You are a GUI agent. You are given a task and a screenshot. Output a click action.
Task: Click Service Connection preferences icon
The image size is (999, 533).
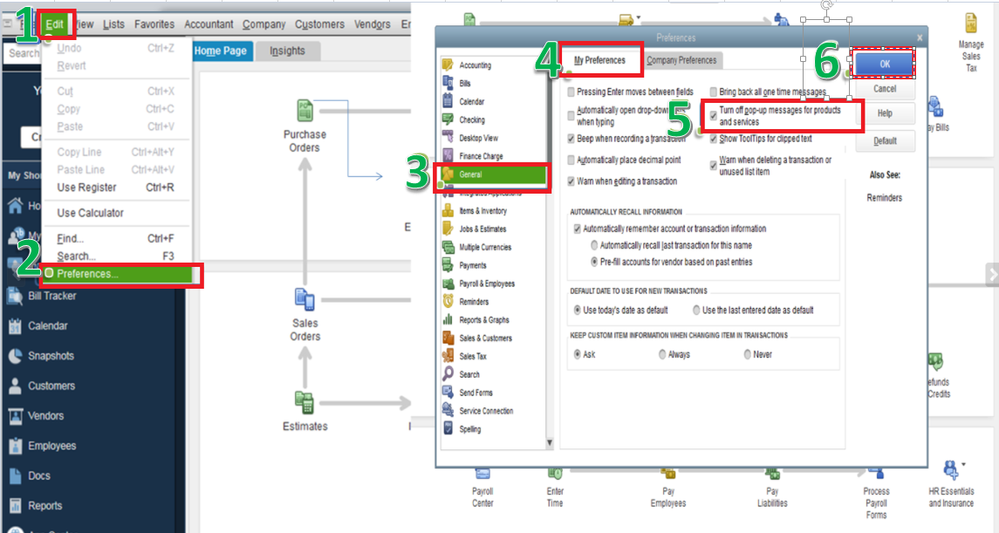(x=448, y=410)
